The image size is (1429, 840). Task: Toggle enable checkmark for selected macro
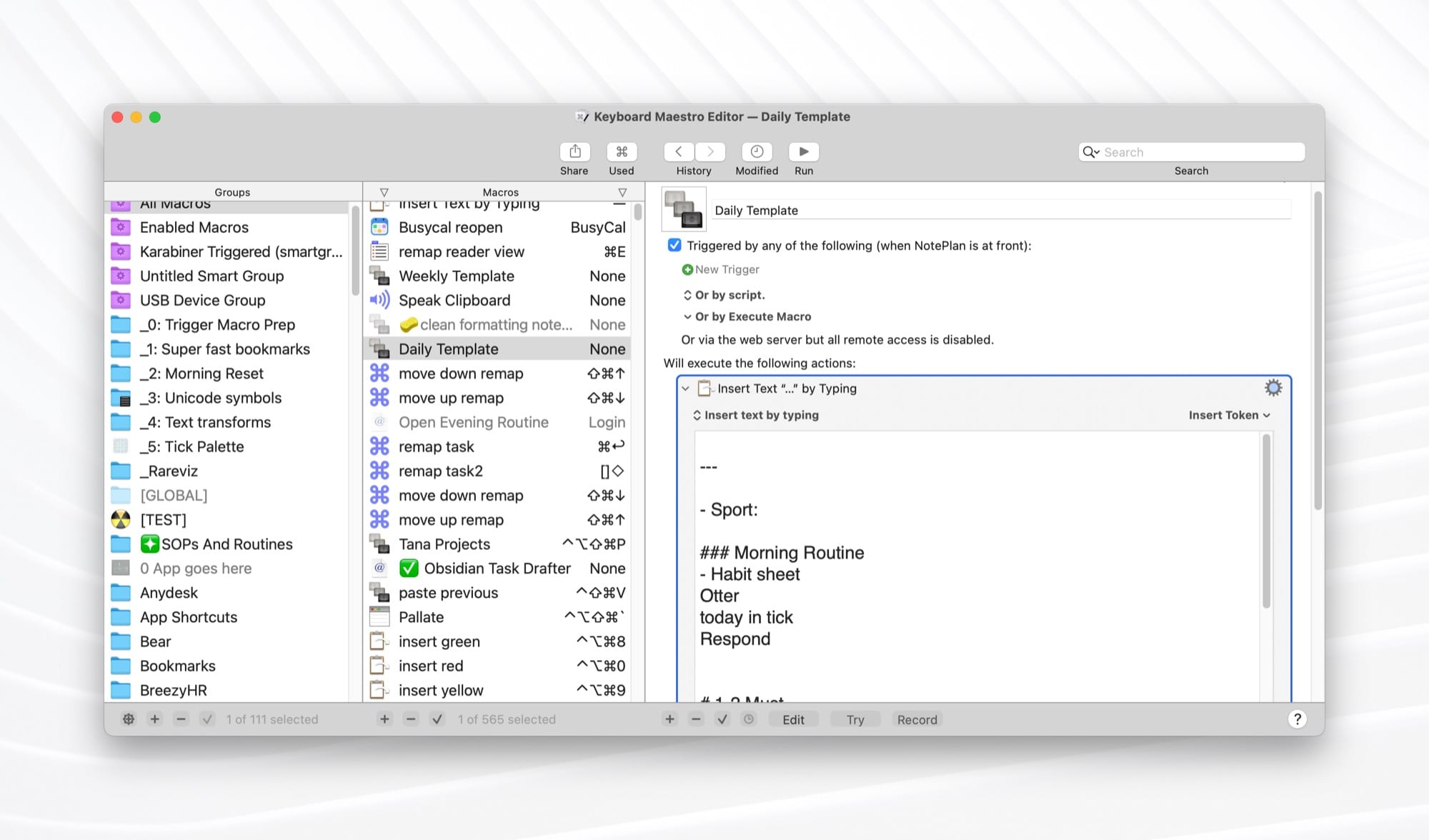click(x=437, y=719)
